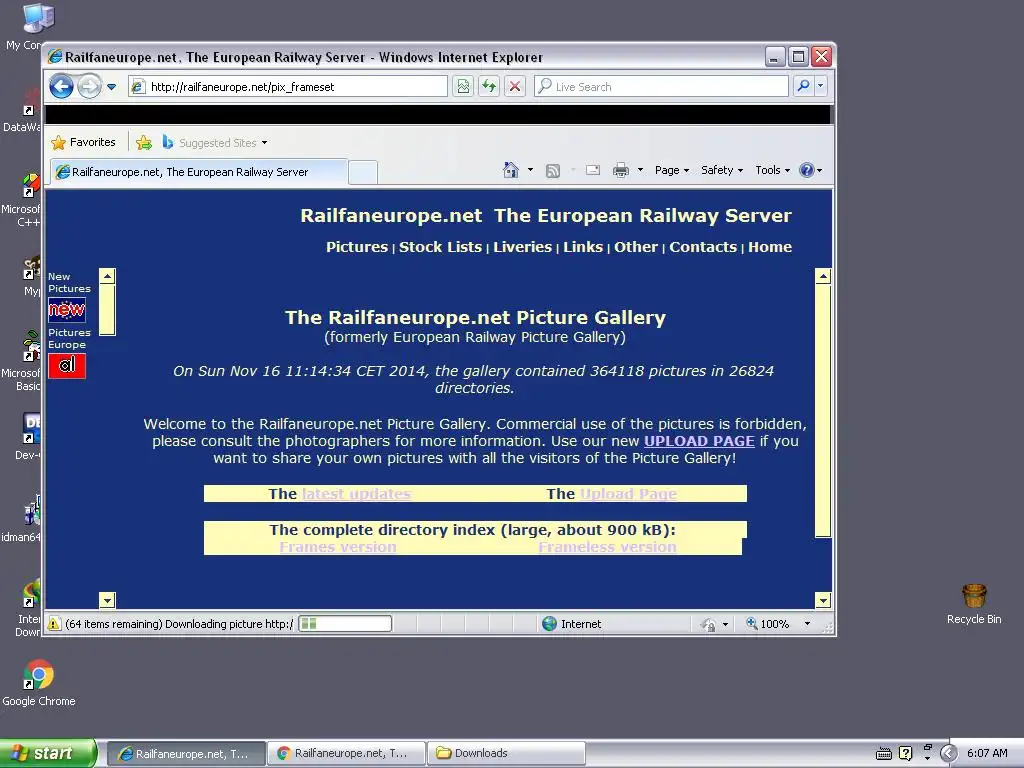Open Frameless version directory index

point(607,547)
